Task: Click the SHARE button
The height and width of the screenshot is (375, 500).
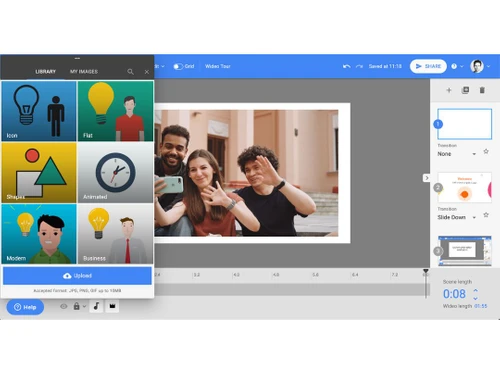Action: point(428,66)
